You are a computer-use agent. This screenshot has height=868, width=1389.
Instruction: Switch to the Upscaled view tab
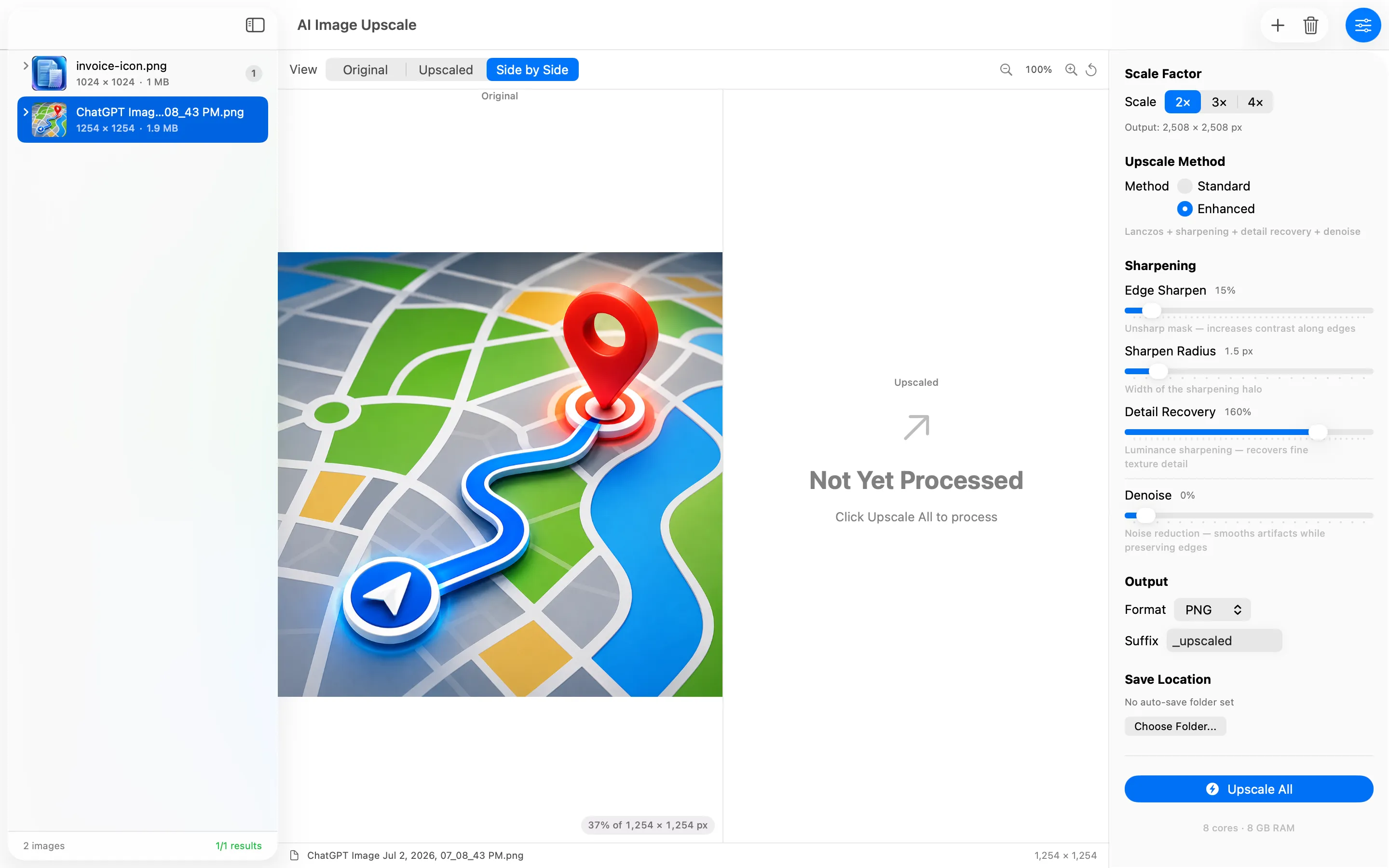pyautogui.click(x=446, y=69)
